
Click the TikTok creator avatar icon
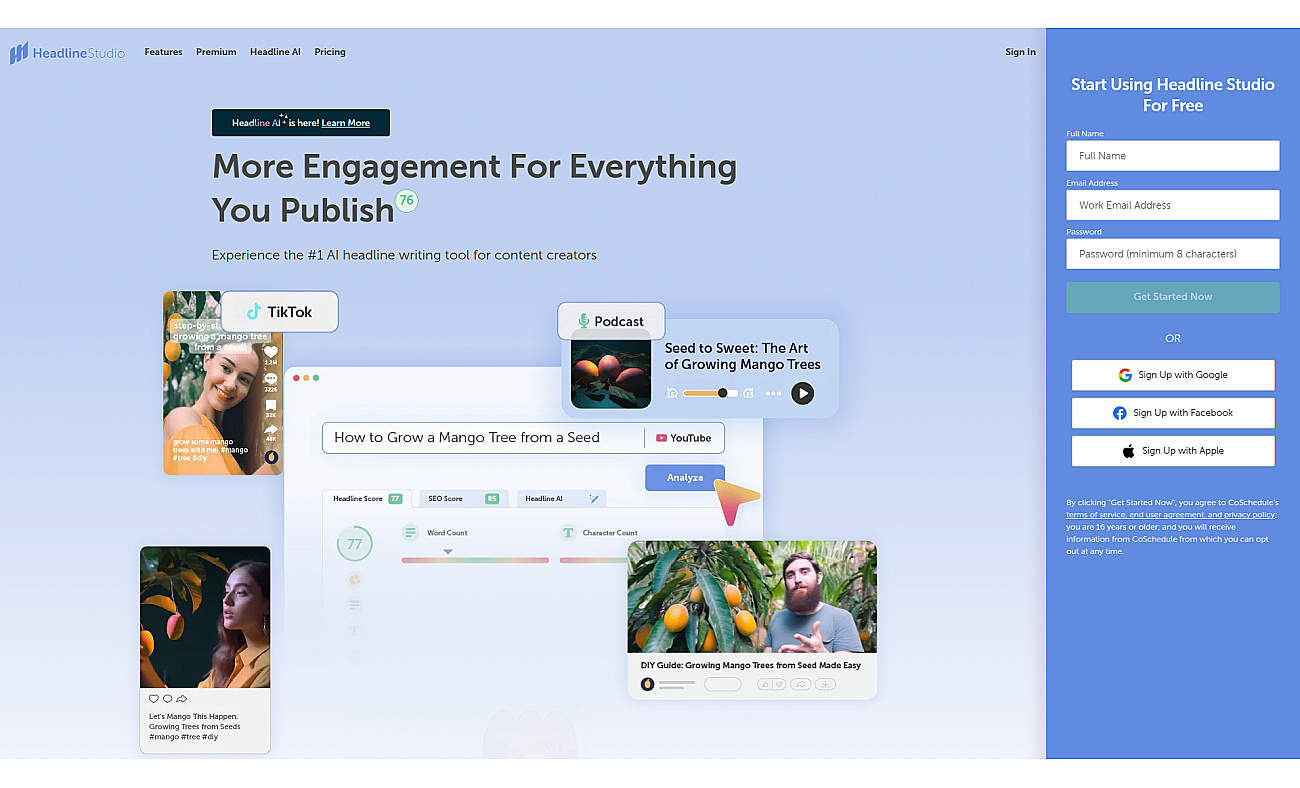pos(271,457)
